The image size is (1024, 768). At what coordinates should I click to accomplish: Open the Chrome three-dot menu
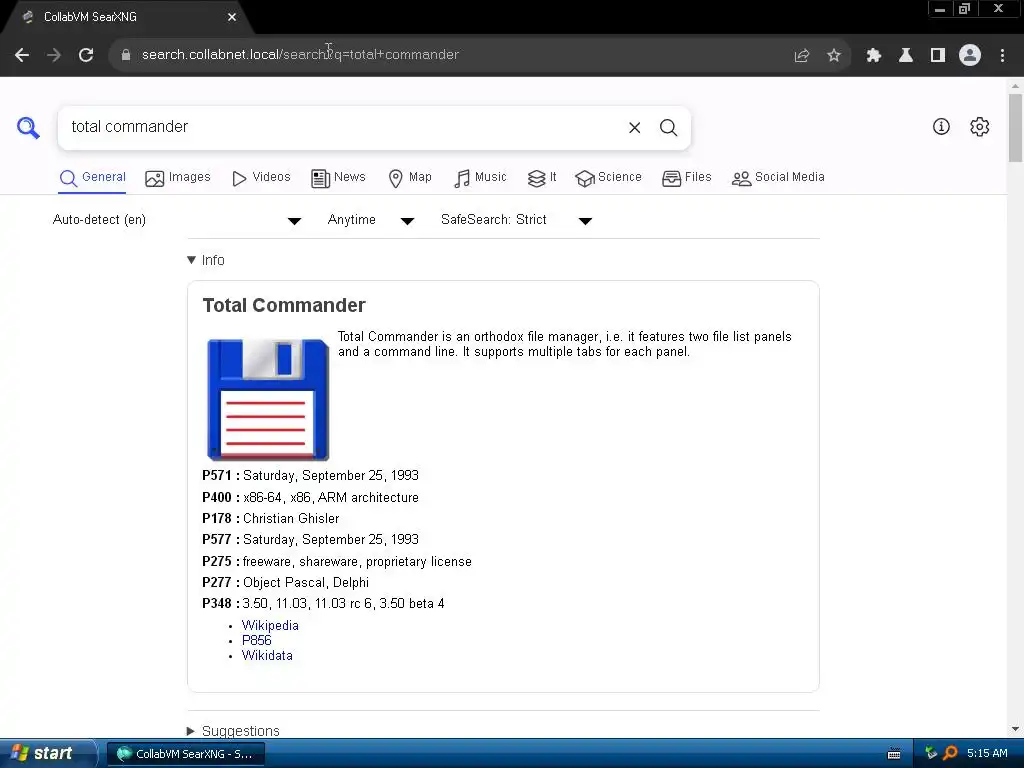[x=1002, y=56]
